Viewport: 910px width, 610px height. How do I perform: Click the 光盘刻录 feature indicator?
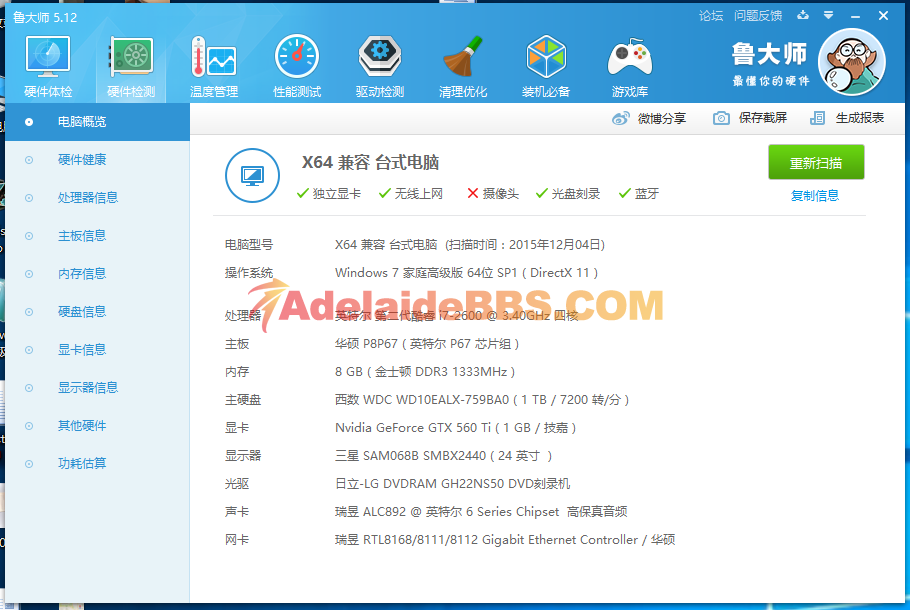point(568,194)
